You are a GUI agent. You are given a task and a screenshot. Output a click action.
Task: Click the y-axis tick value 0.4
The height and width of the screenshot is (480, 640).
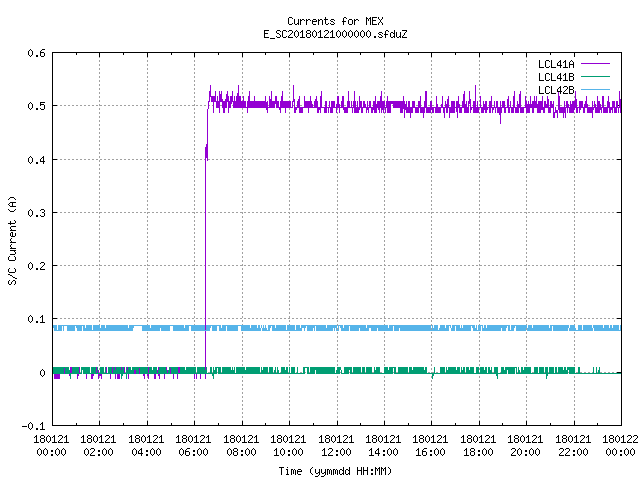[x=36, y=160]
